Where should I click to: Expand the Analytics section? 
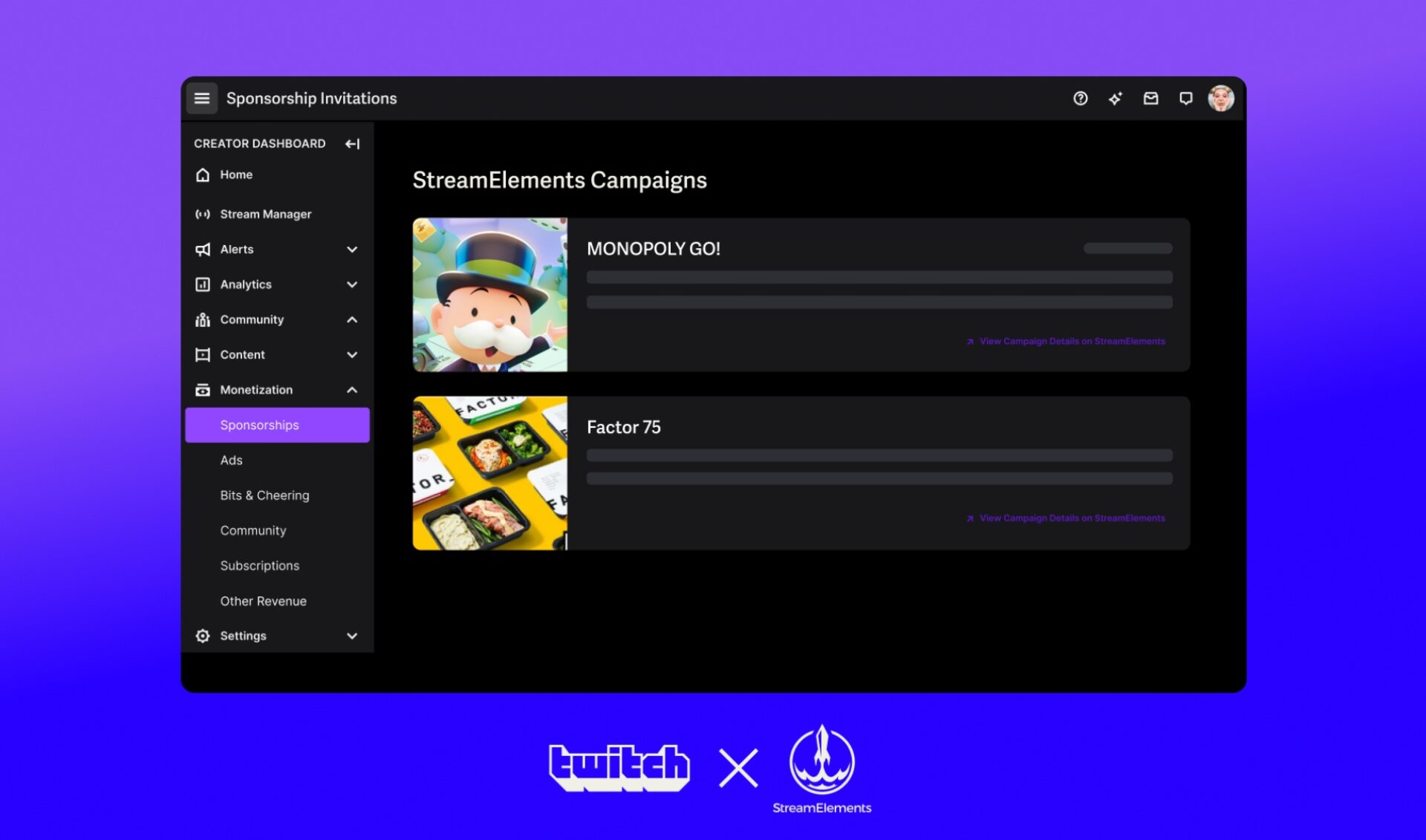click(352, 284)
